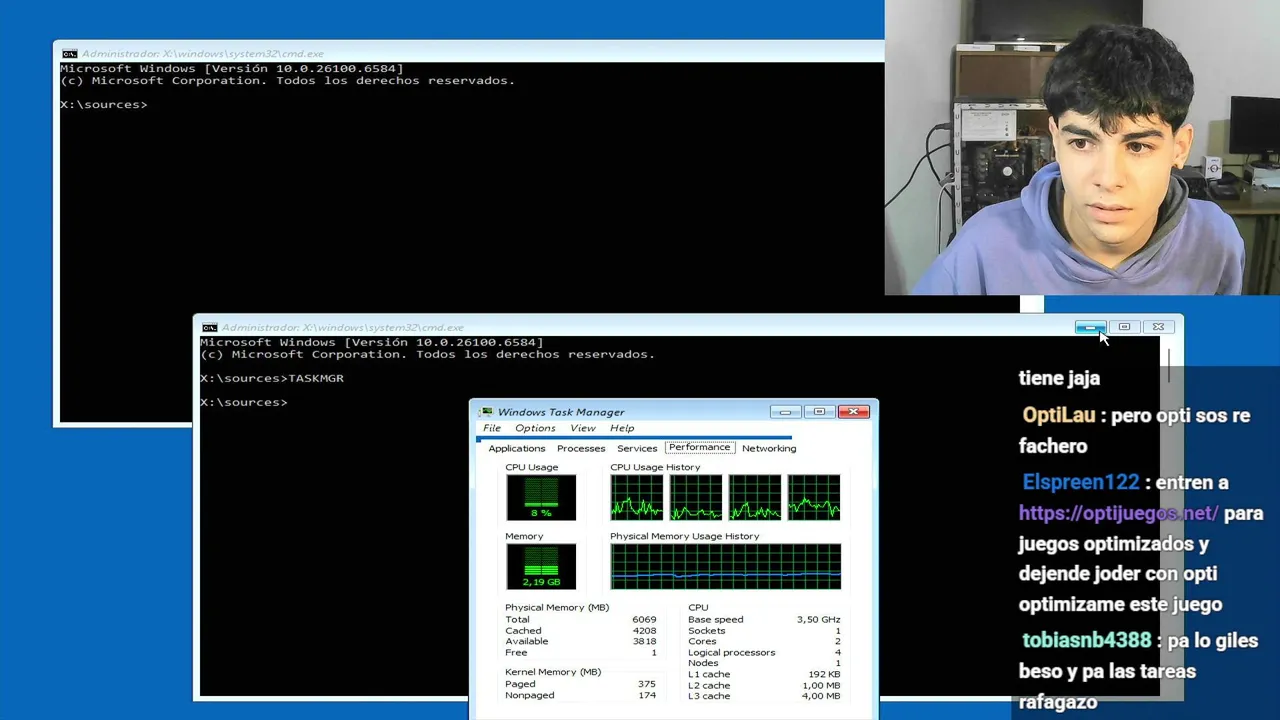This screenshot has height=720, width=1280.
Task: Click the Available 3818 value
Action: click(x=644, y=642)
